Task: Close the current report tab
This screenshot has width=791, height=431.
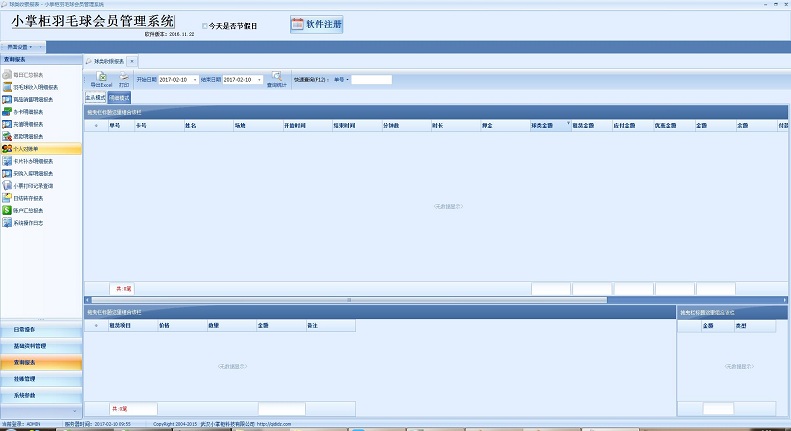Action: (132, 61)
